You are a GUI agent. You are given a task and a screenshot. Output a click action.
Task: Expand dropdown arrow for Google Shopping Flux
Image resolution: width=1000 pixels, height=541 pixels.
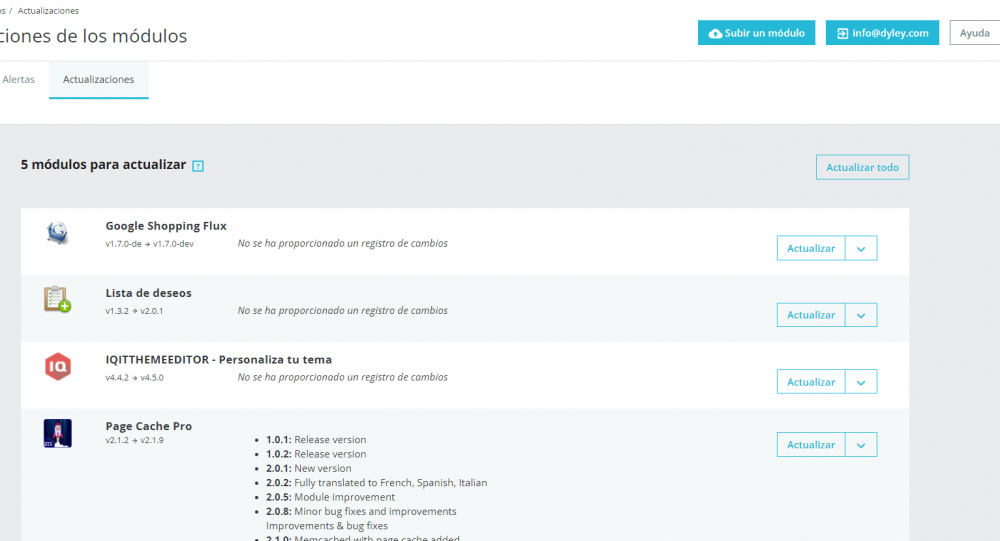point(861,248)
